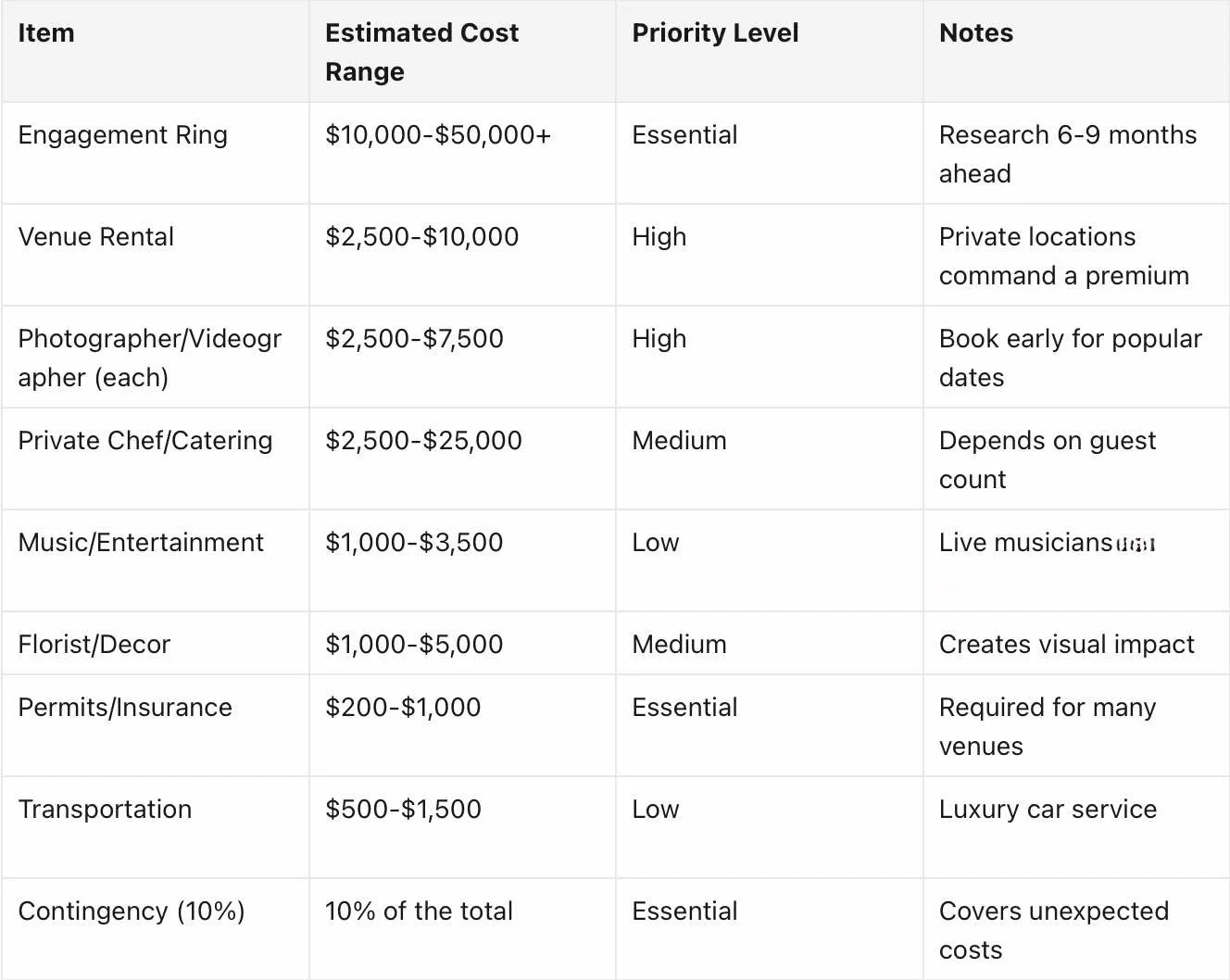Click the Permits/Insurance row label

pos(125,708)
